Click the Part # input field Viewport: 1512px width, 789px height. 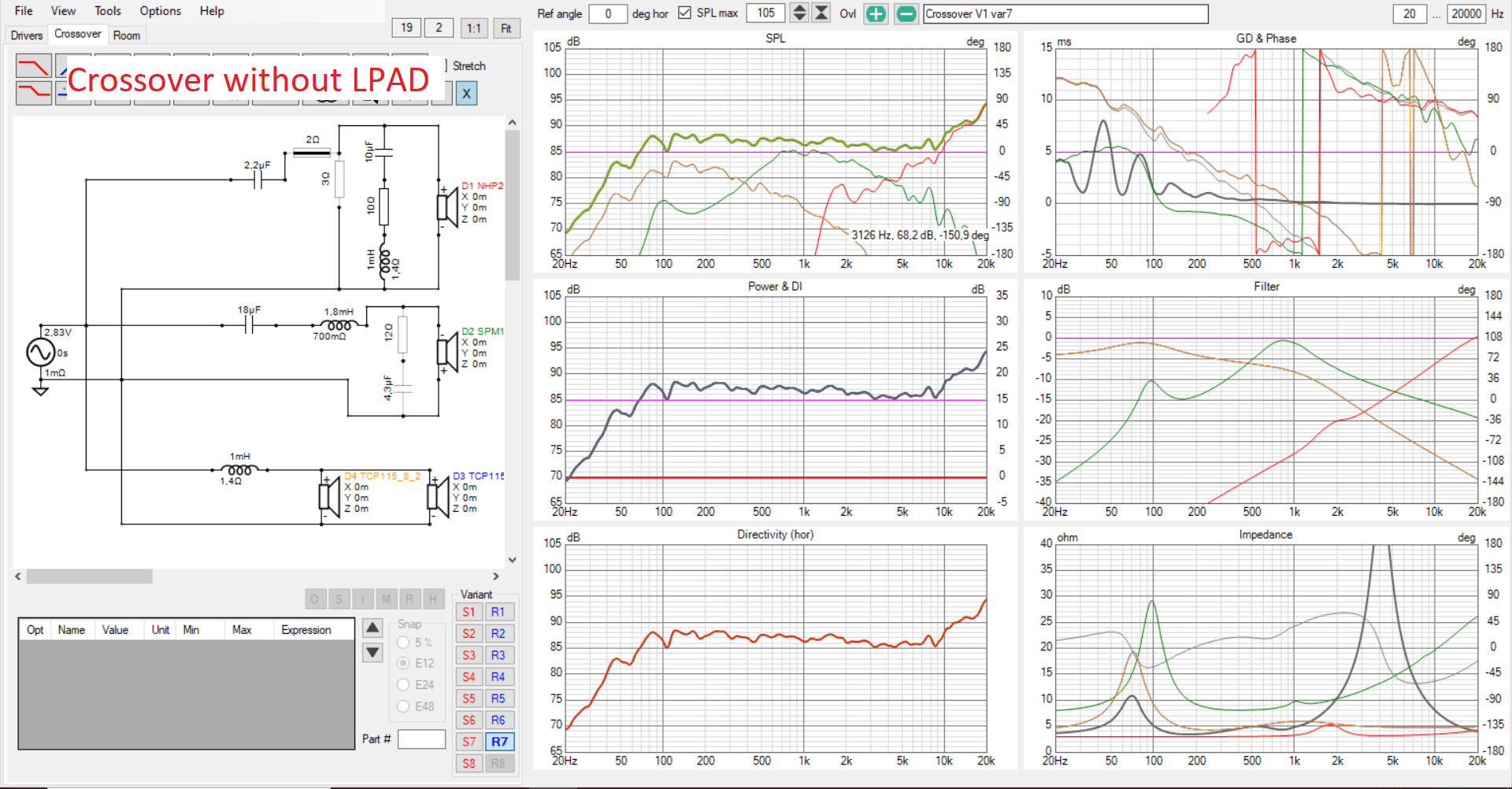point(421,739)
